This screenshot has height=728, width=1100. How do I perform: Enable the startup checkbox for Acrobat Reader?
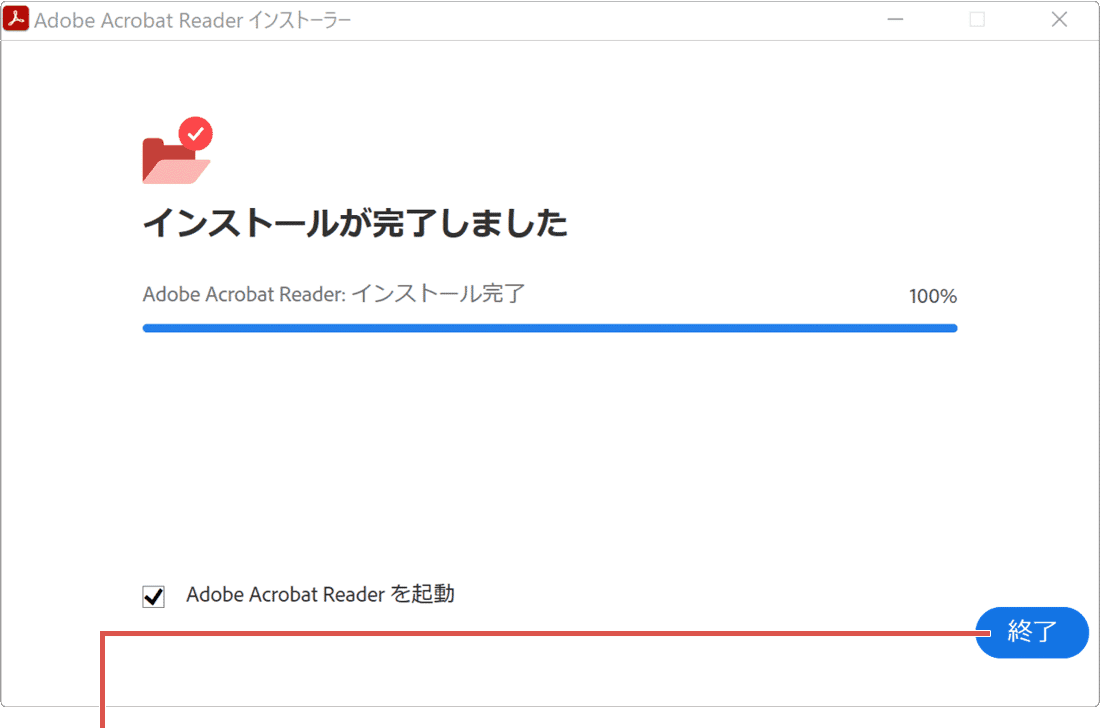tap(152, 594)
